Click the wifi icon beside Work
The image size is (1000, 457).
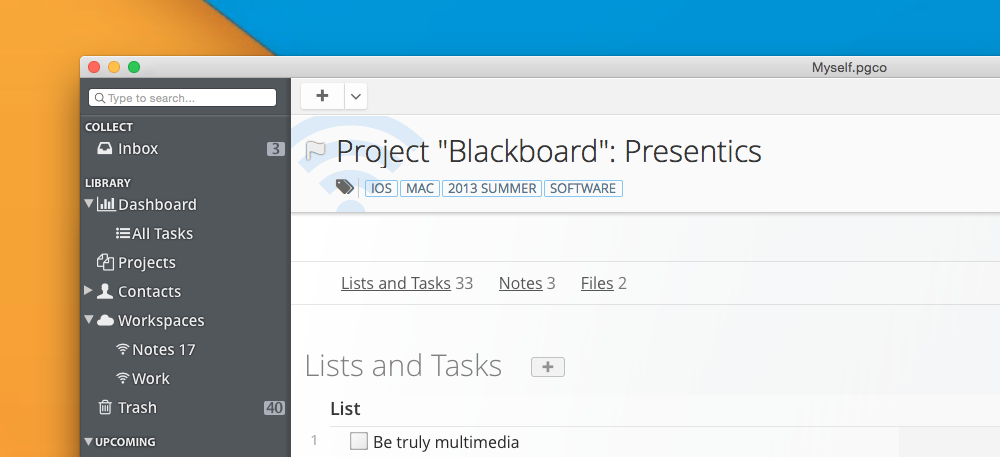pos(123,379)
